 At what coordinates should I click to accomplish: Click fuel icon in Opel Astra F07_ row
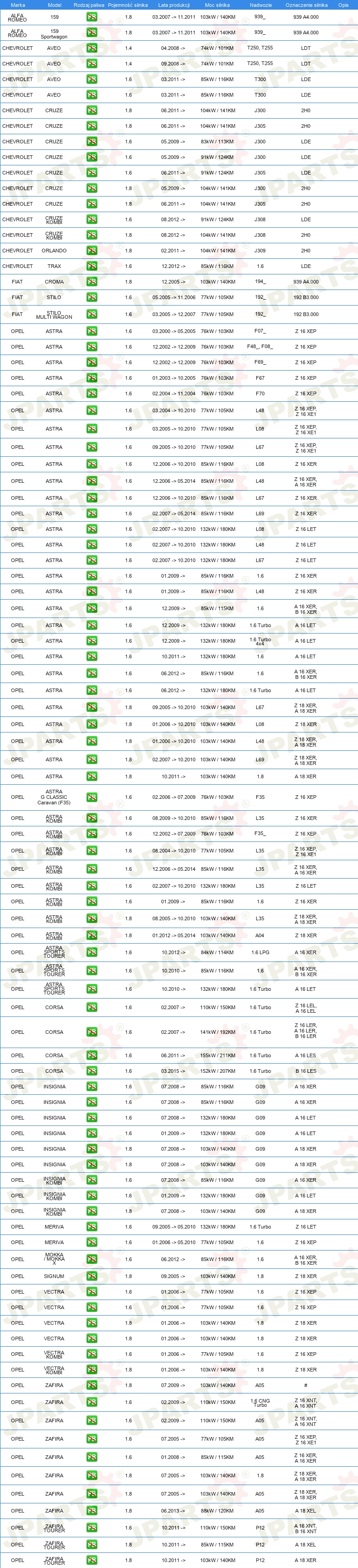point(91,331)
